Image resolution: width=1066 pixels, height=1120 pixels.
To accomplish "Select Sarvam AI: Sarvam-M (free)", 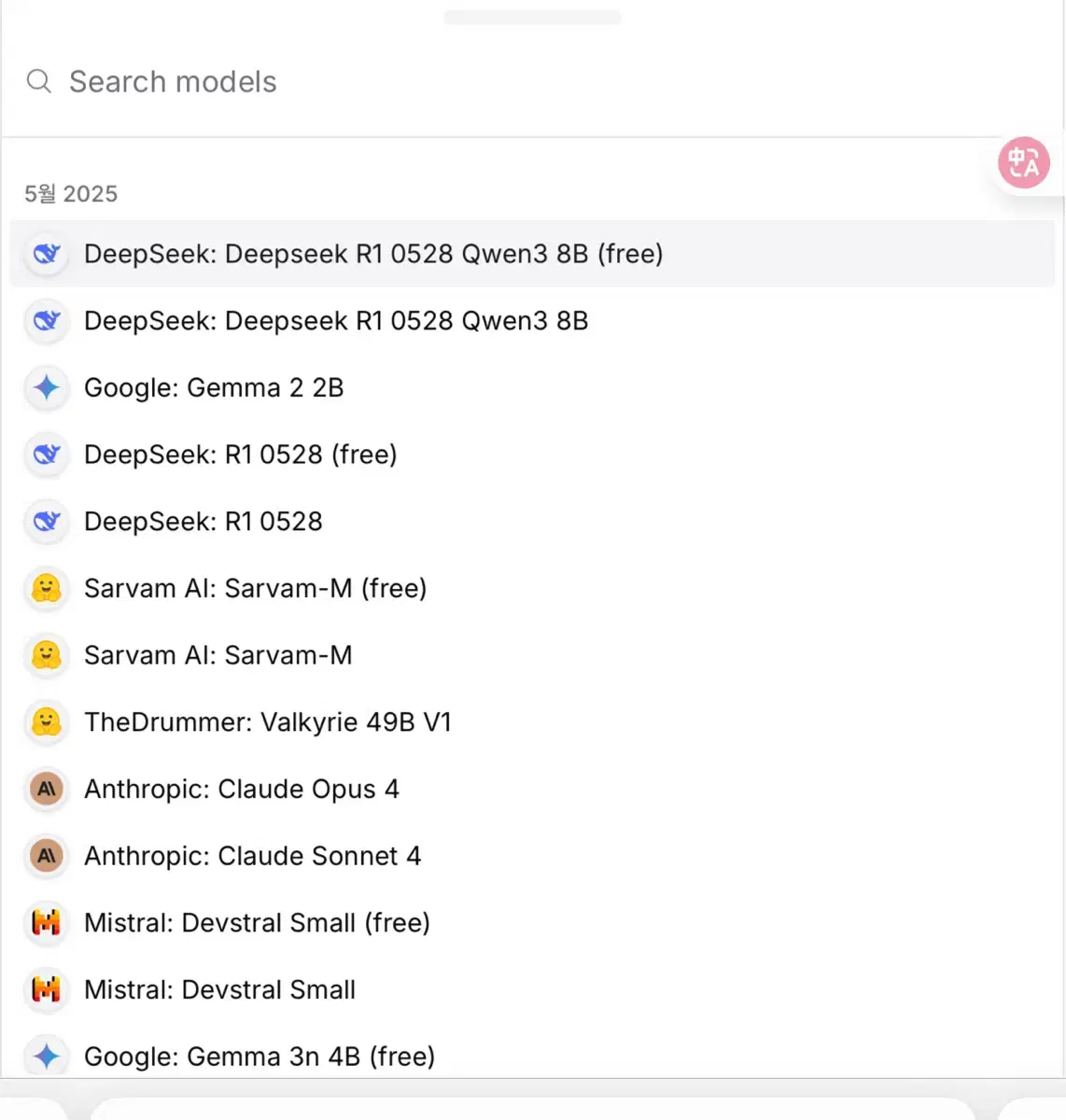I will pos(532,588).
